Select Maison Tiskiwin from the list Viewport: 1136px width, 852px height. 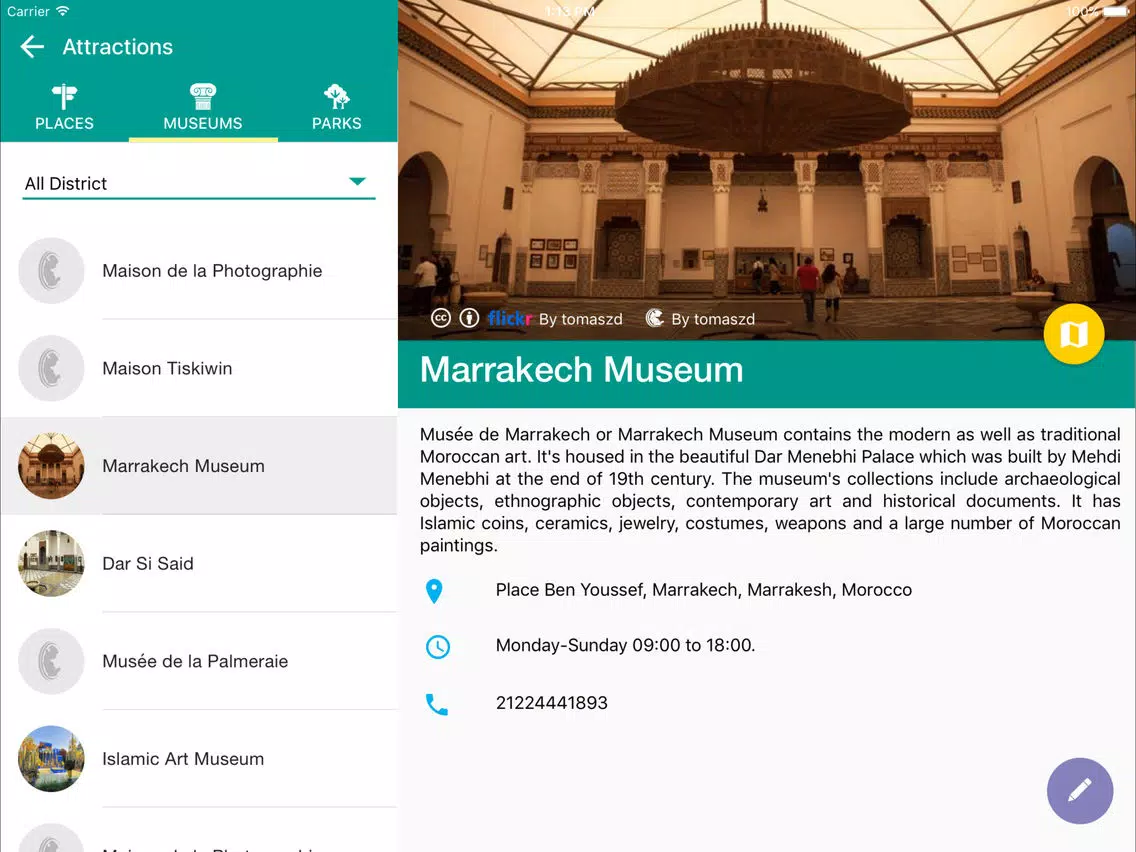click(x=199, y=368)
